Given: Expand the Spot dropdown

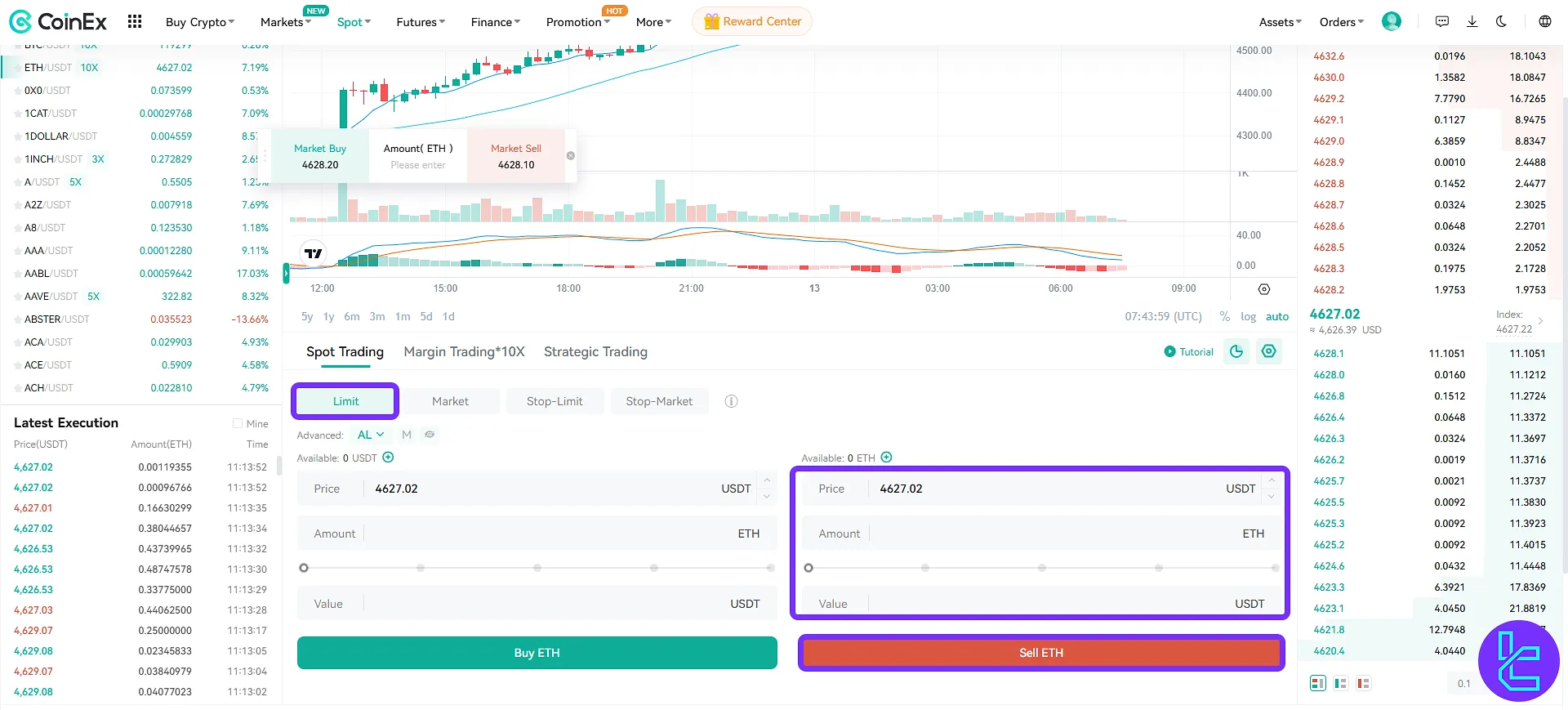Looking at the screenshot, I should tap(354, 22).
